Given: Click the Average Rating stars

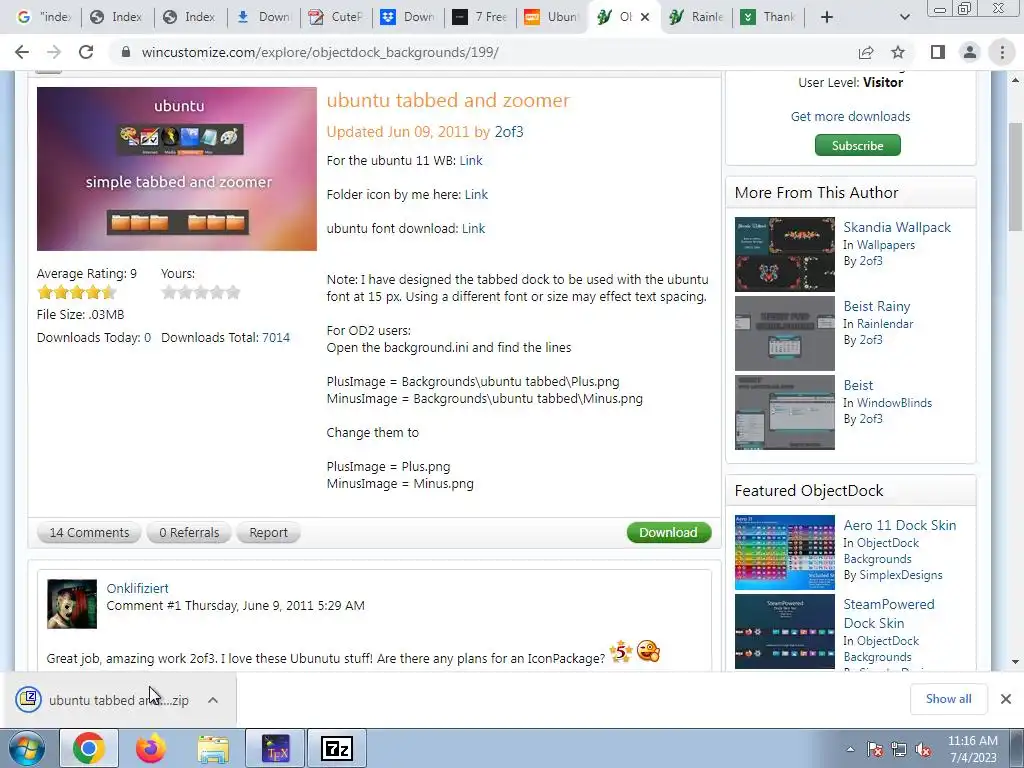Looking at the screenshot, I should point(76,292).
